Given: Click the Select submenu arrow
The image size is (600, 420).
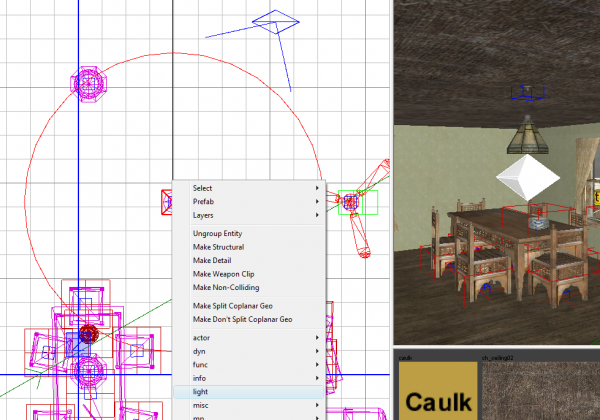Looking at the screenshot, I should (317, 188).
